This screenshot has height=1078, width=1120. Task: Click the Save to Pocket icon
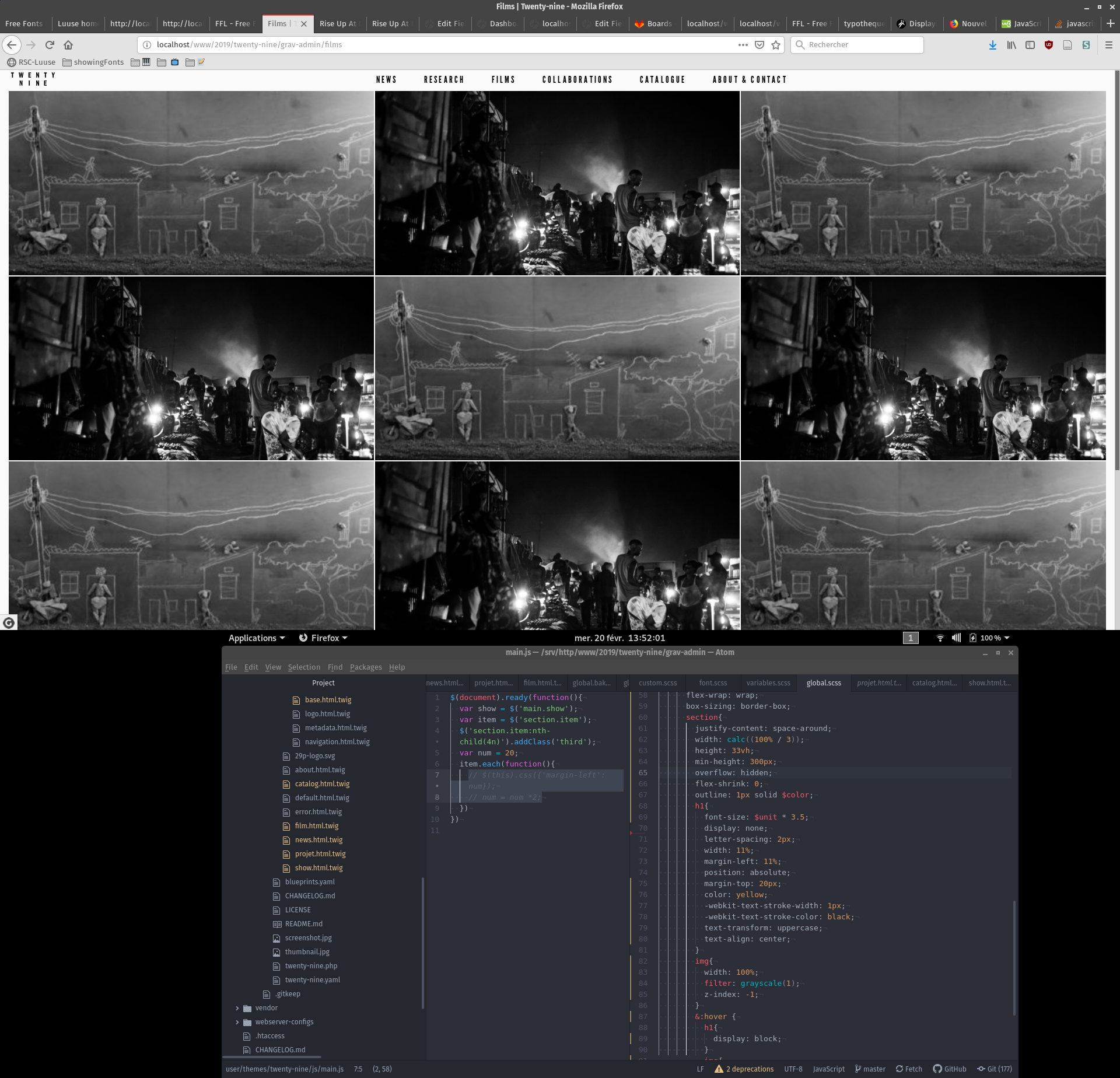pyautogui.click(x=759, y=45)
